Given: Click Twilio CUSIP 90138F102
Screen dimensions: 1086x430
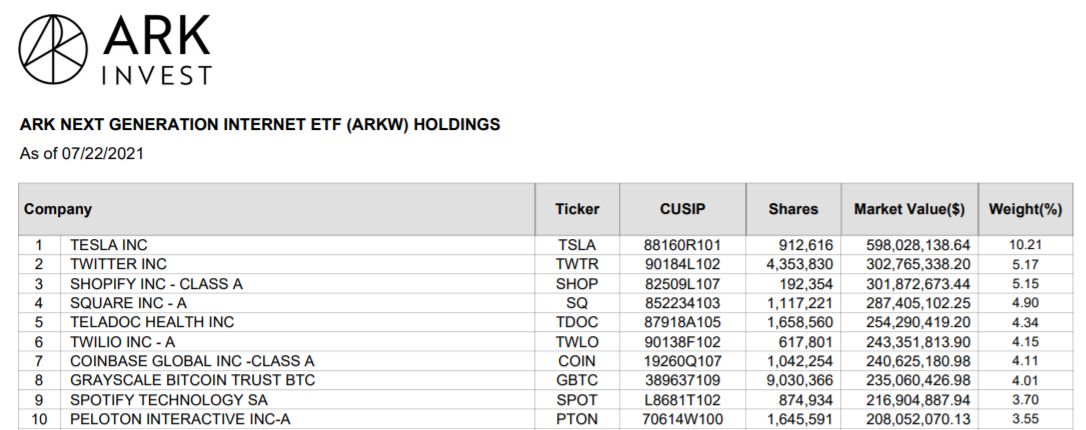Looking at the screenshot, I should (x=682, y=341).
